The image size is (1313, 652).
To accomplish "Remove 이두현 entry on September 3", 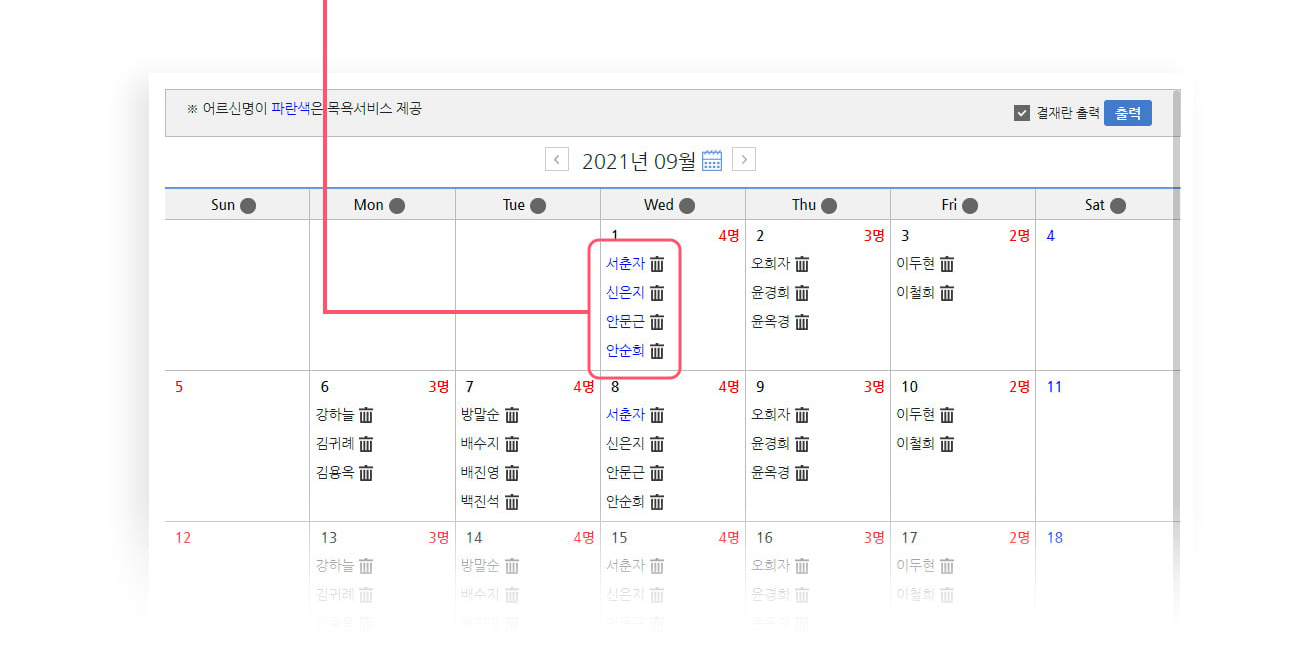I will click(947, 265).
